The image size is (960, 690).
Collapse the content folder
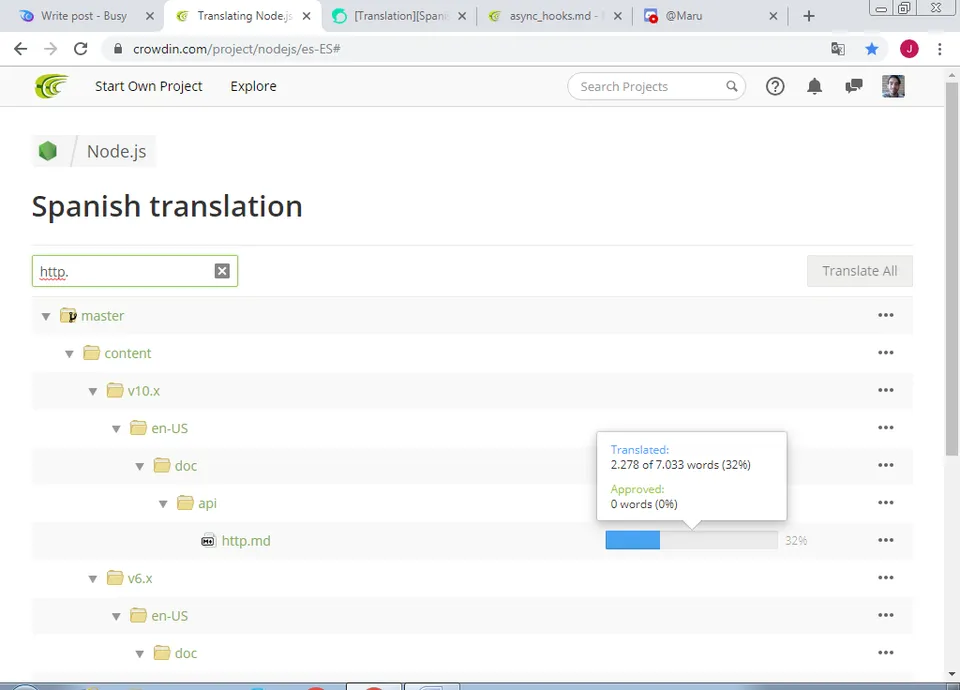(69, 354)
